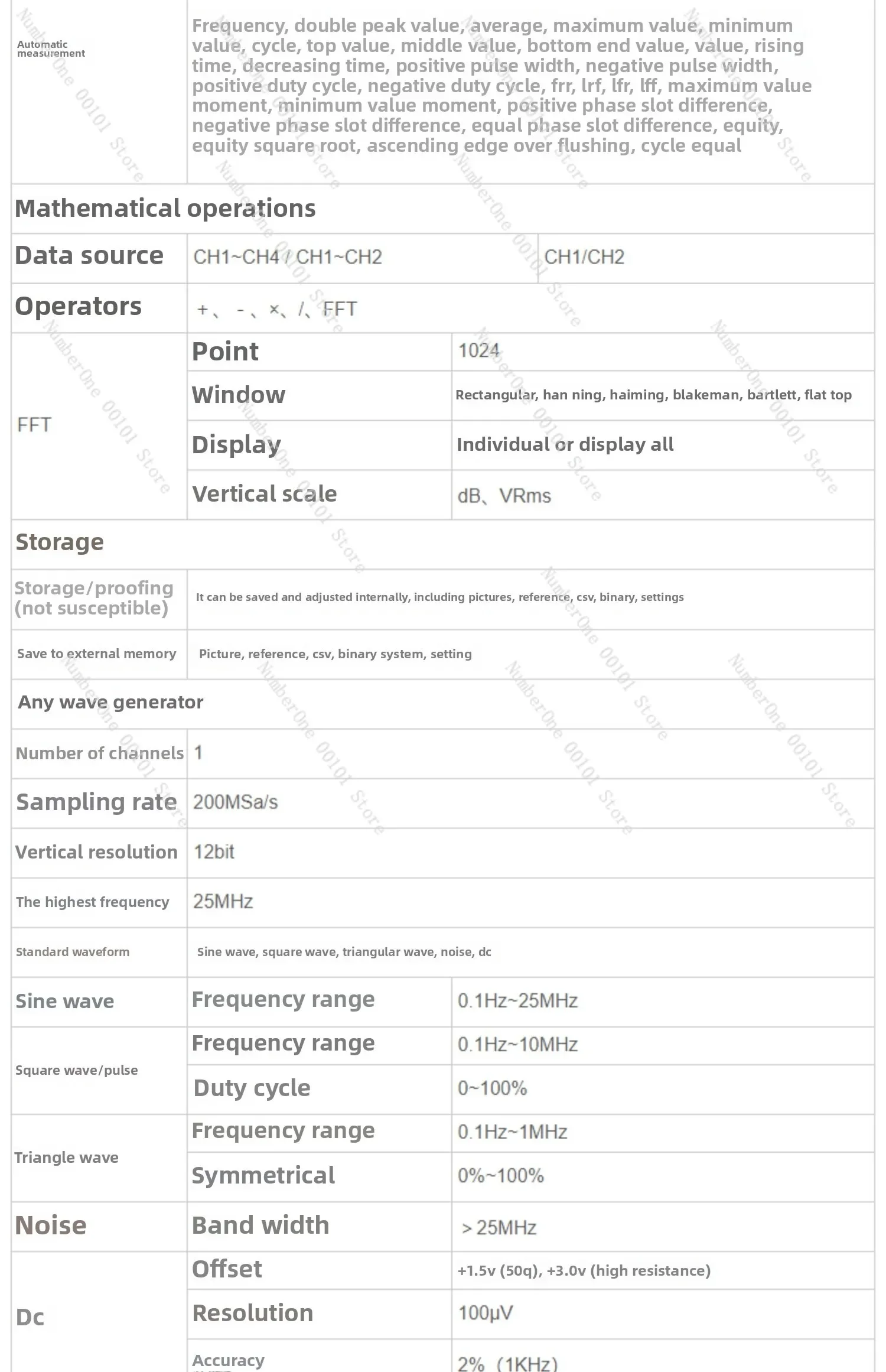Viewport: 886px width, 1372px height.
Task: Click the FFT Window label
Action: pyautogui.click(x=238, y=395)
